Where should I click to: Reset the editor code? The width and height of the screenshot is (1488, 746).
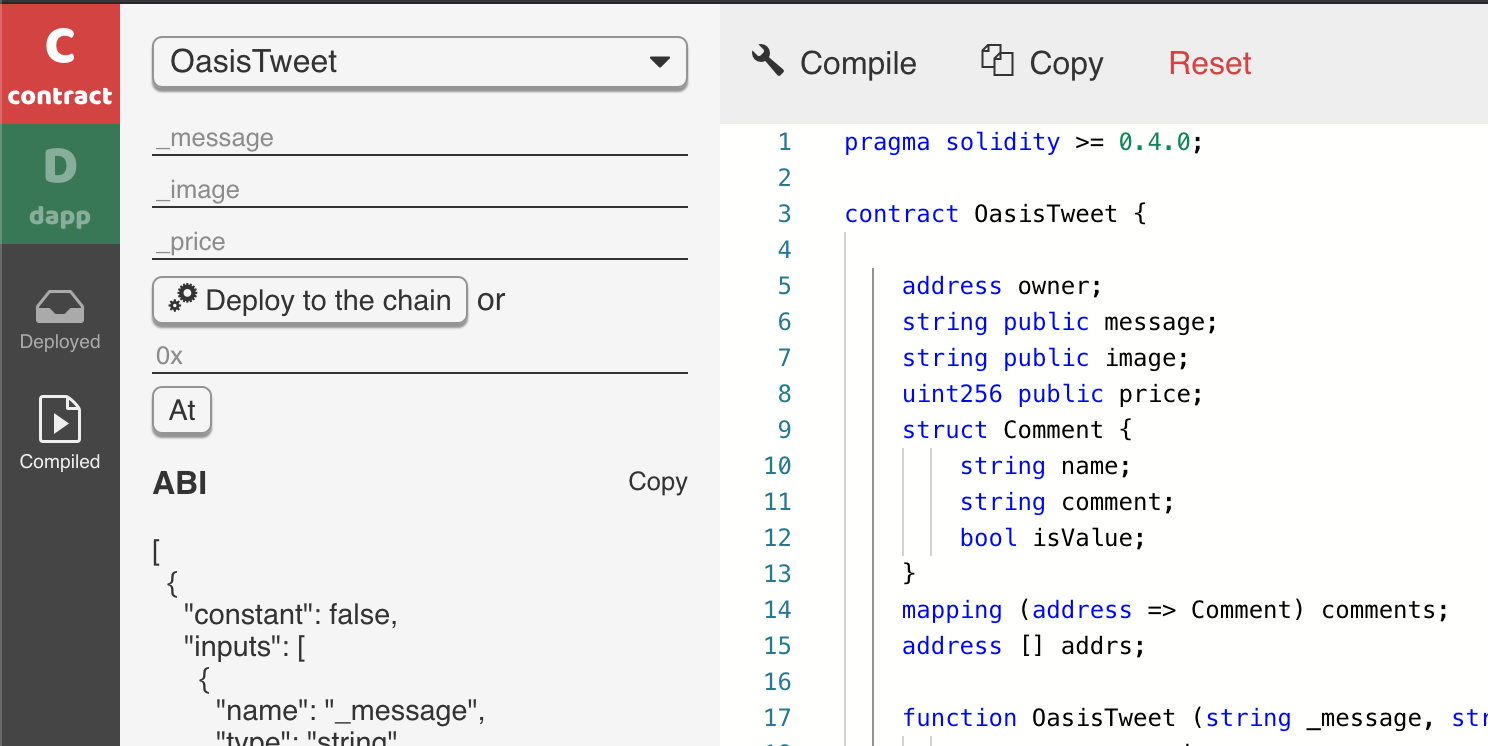pos(1210,63)
